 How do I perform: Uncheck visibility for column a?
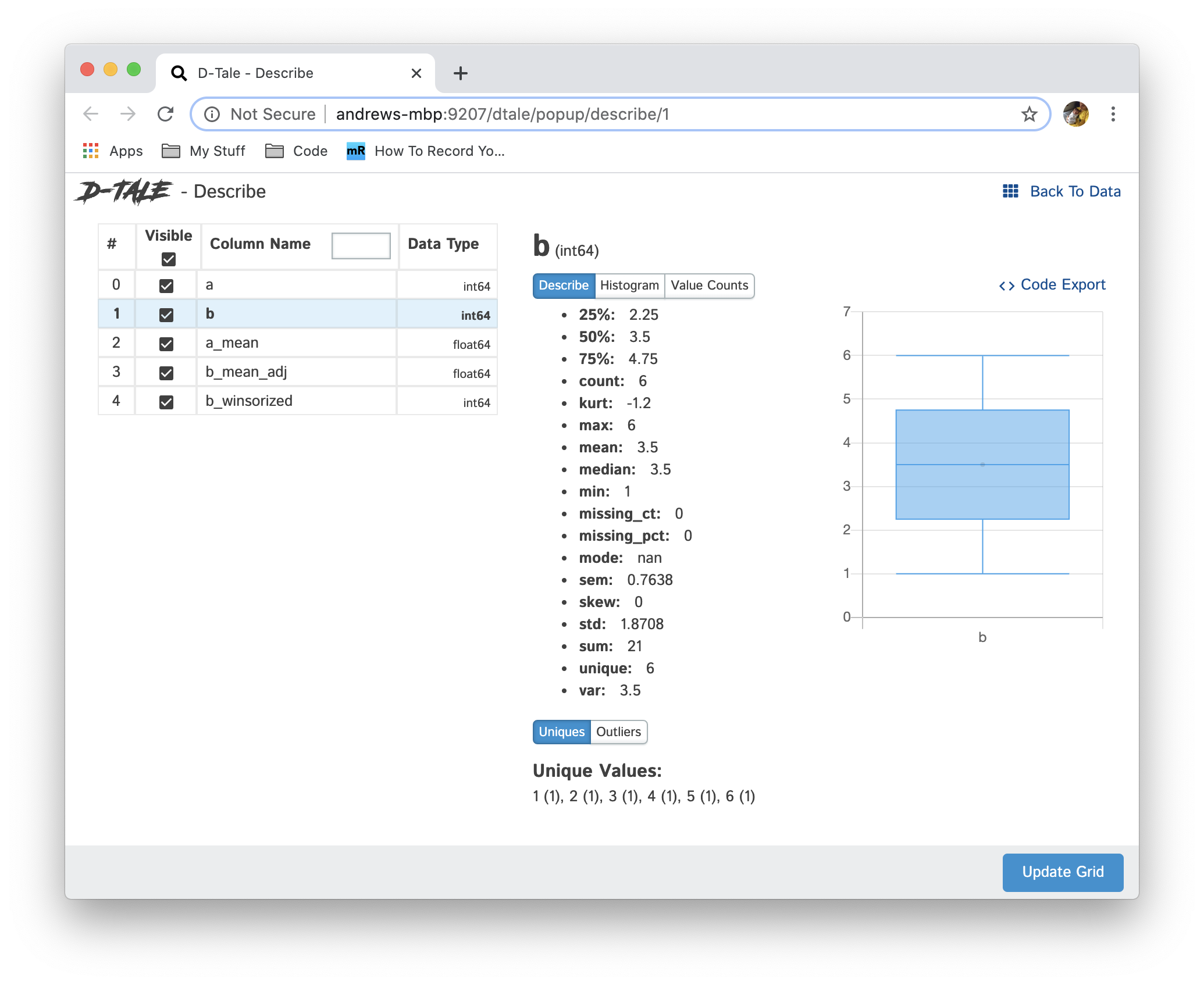point(166,285)
